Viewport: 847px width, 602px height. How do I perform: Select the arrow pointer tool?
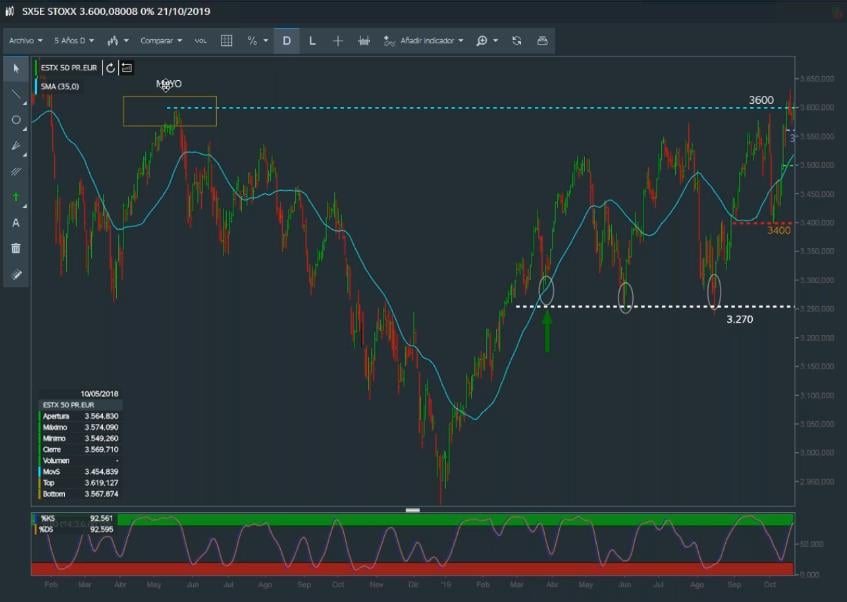(x=16, y=69)
